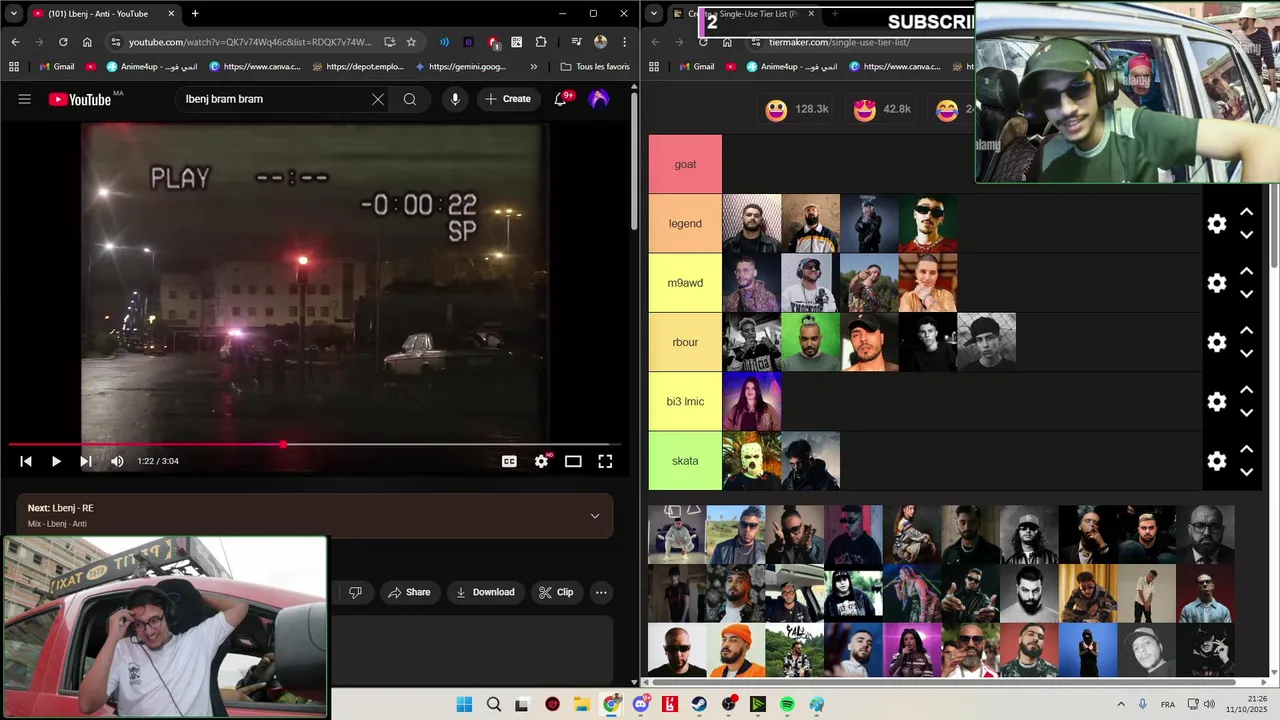Click the 42.8k heart-eyes reaction
This screenshot has height=720, width=1280.
pos(882,110)
